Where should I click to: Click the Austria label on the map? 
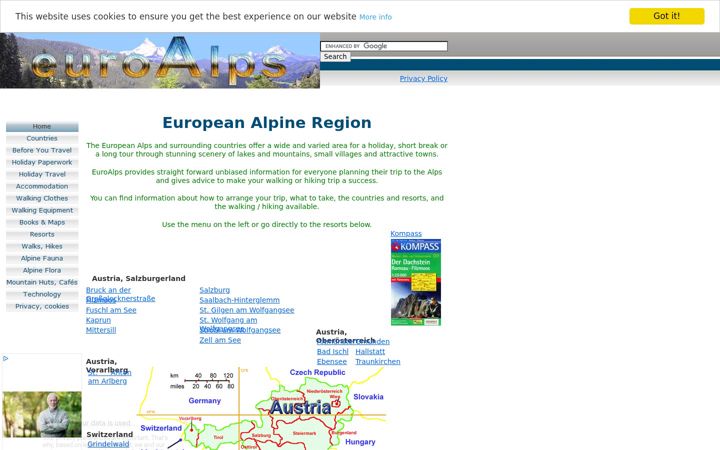(x=300, y=408)
